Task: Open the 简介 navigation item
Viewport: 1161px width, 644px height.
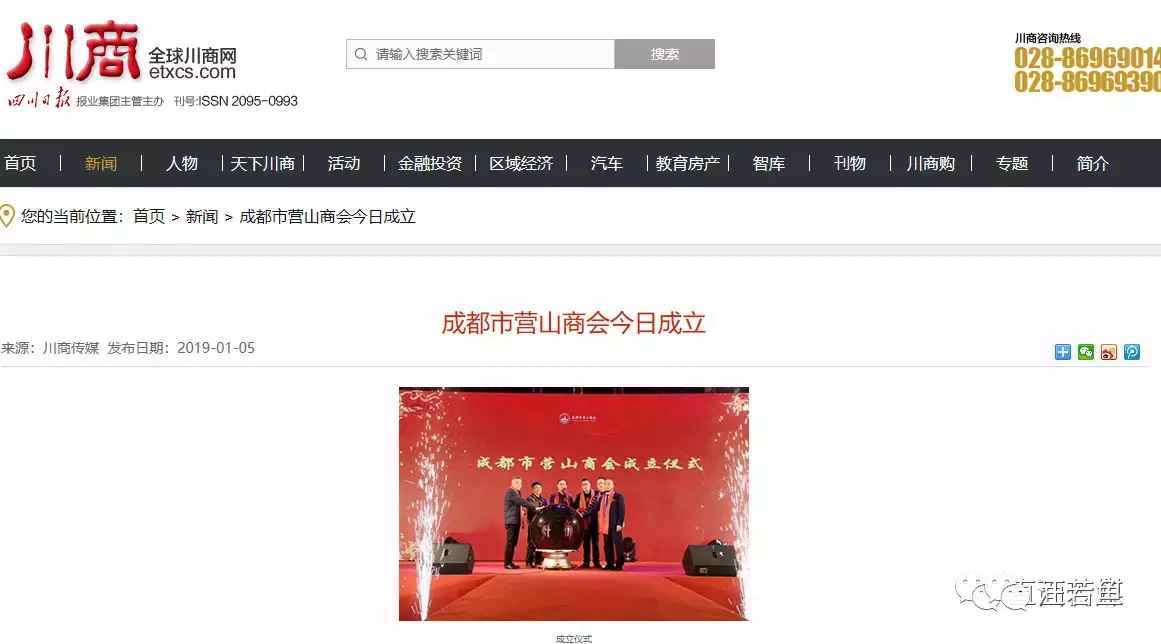Action: point(1092,164)
